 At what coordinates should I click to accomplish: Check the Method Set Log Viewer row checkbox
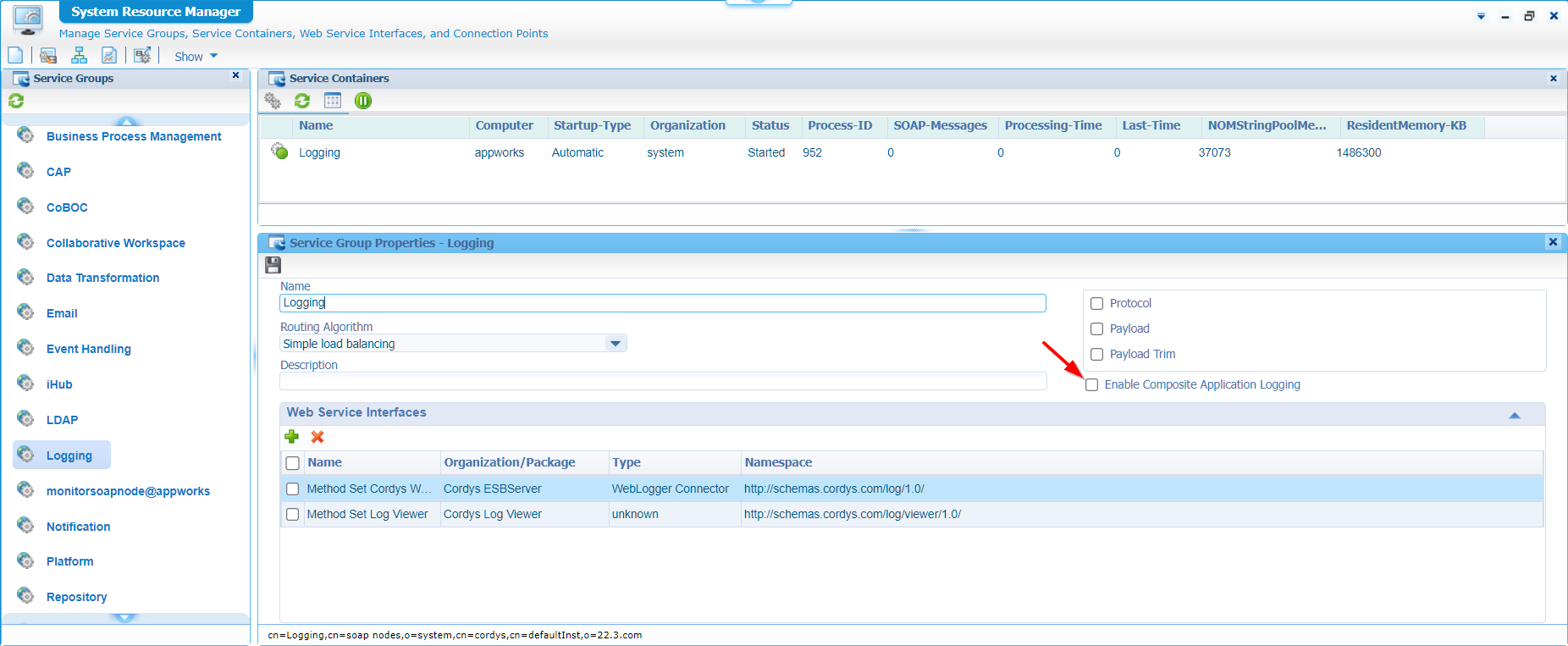(x=293, y=515)
